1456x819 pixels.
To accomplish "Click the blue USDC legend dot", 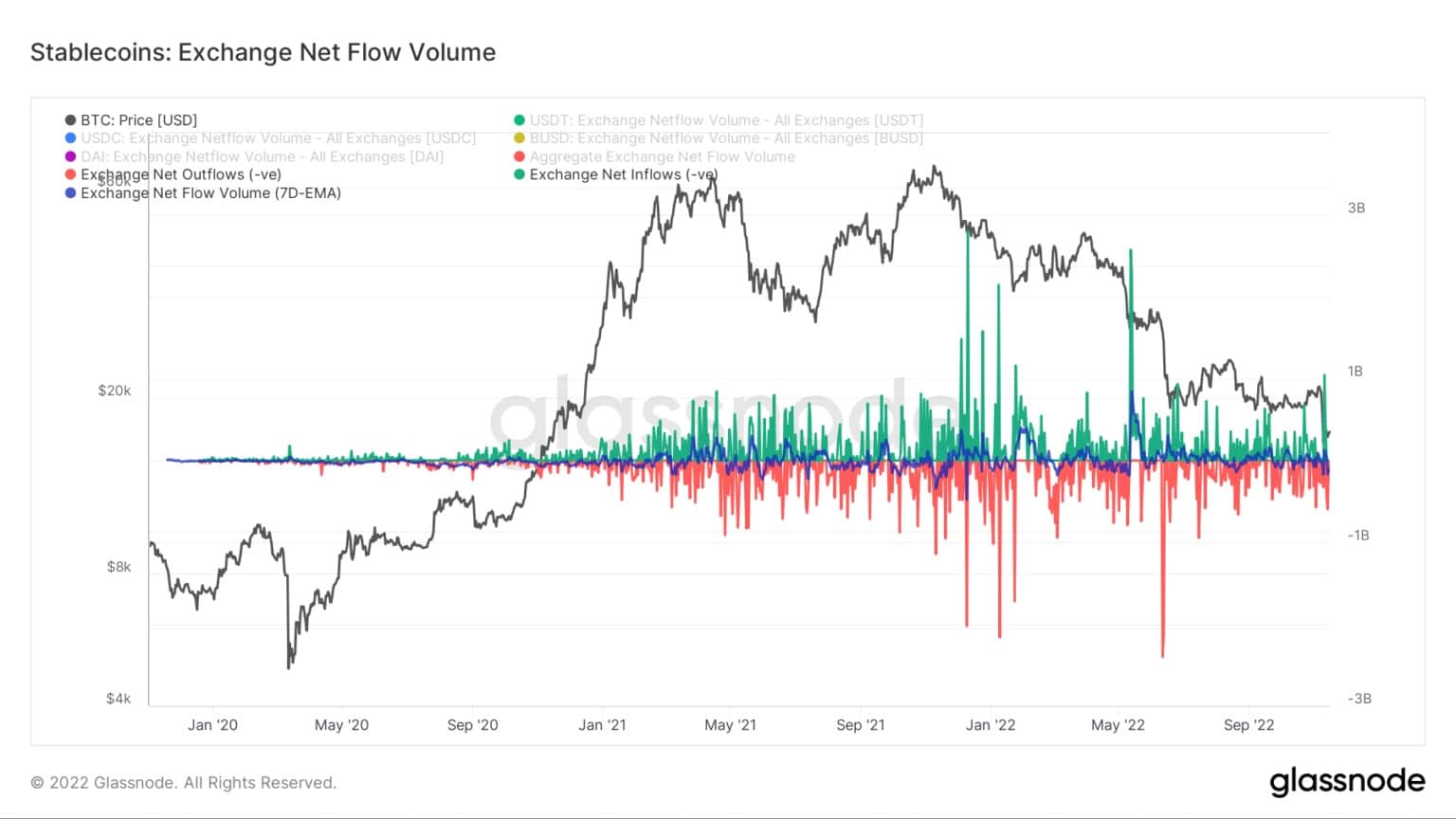I will click(70, 138).
